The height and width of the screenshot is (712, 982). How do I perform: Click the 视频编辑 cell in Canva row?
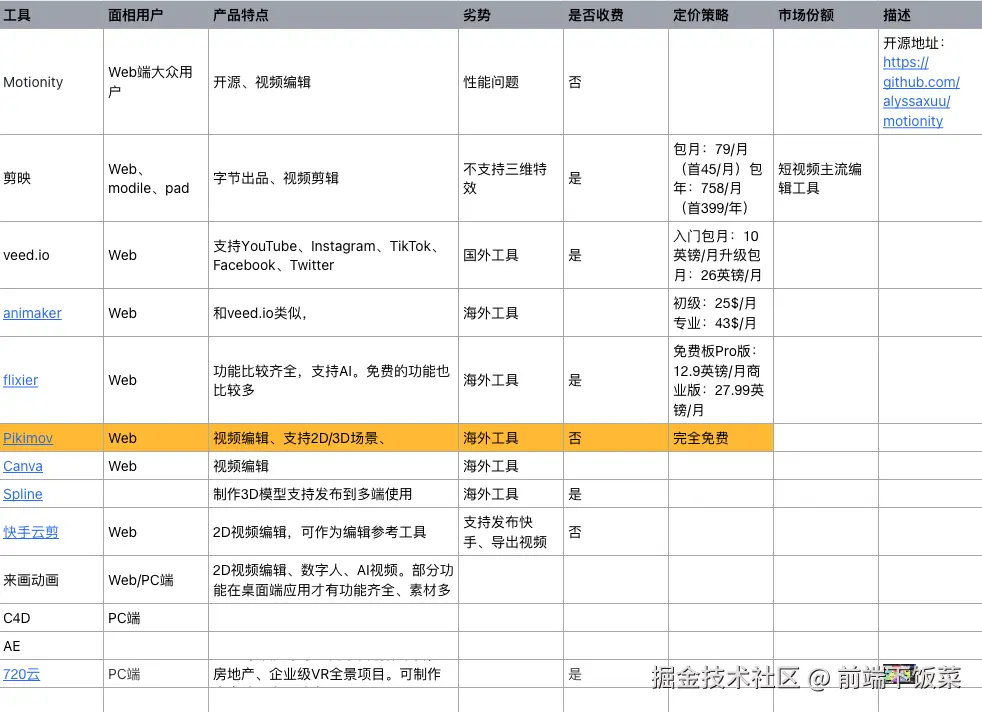(x=333, y=466)
